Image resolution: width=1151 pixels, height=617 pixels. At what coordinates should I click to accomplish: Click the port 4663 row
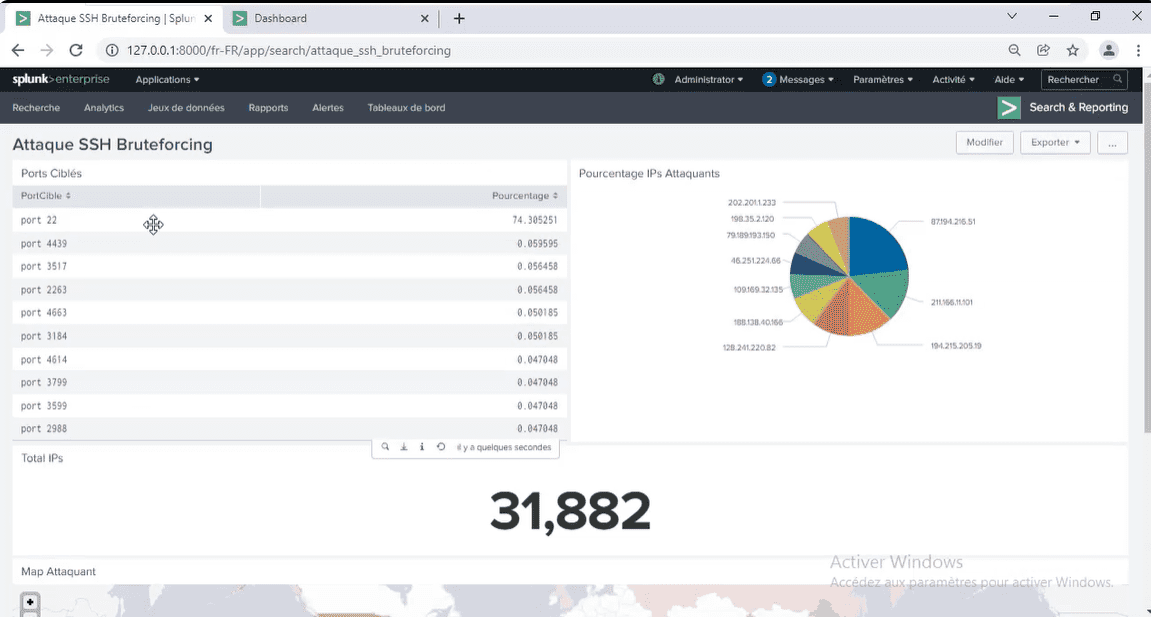point(289,313)
